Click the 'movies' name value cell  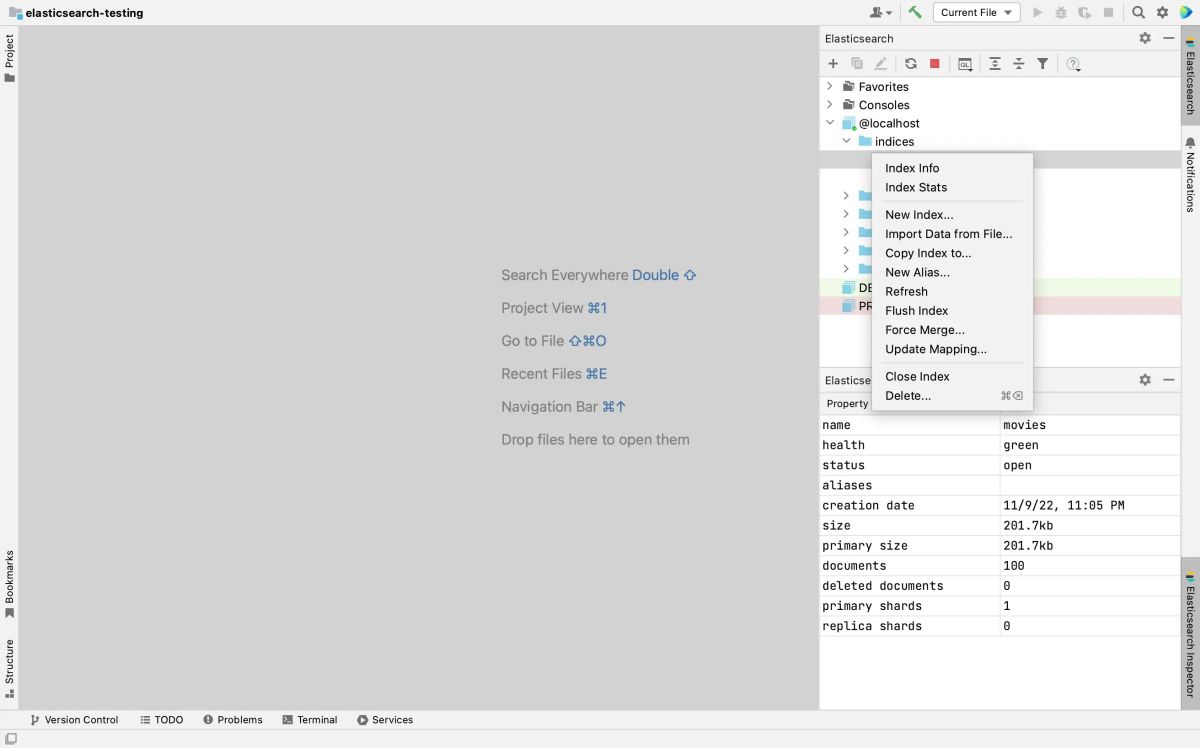(x=1090, y=425)
